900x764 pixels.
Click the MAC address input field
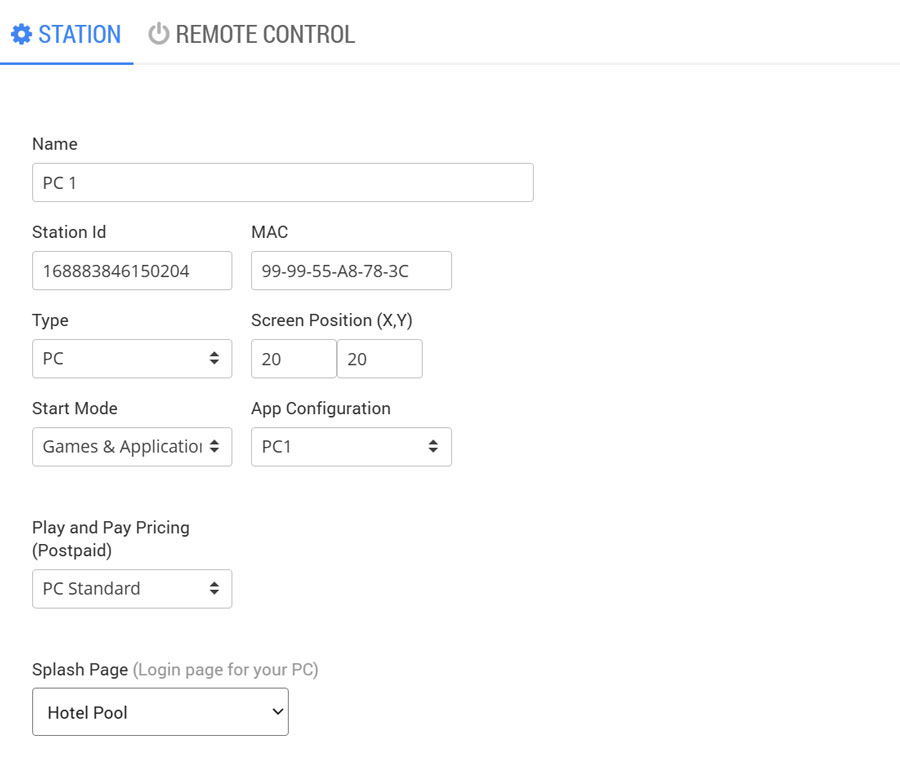click(351, 271)
